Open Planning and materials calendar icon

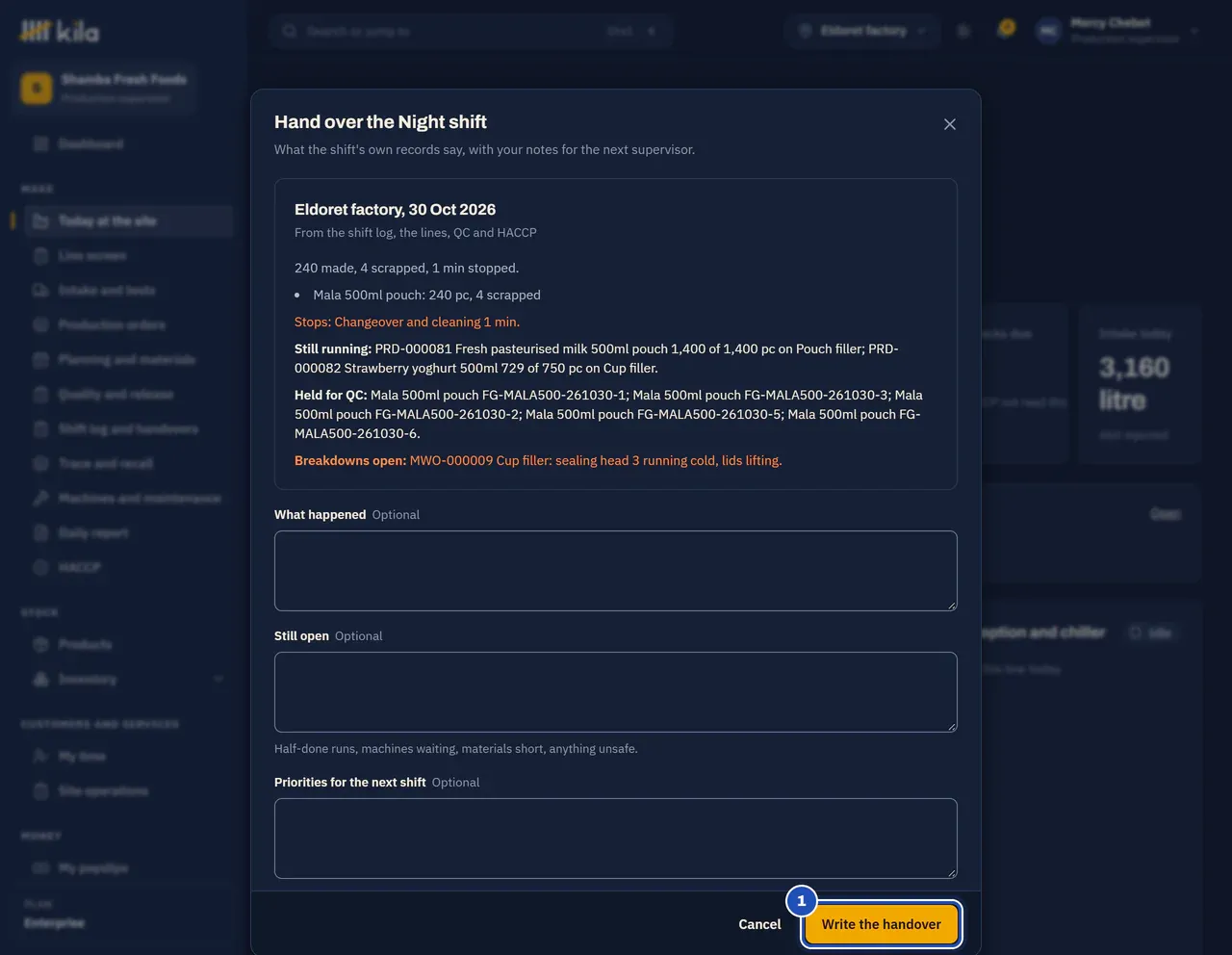[x=40, y=360]
